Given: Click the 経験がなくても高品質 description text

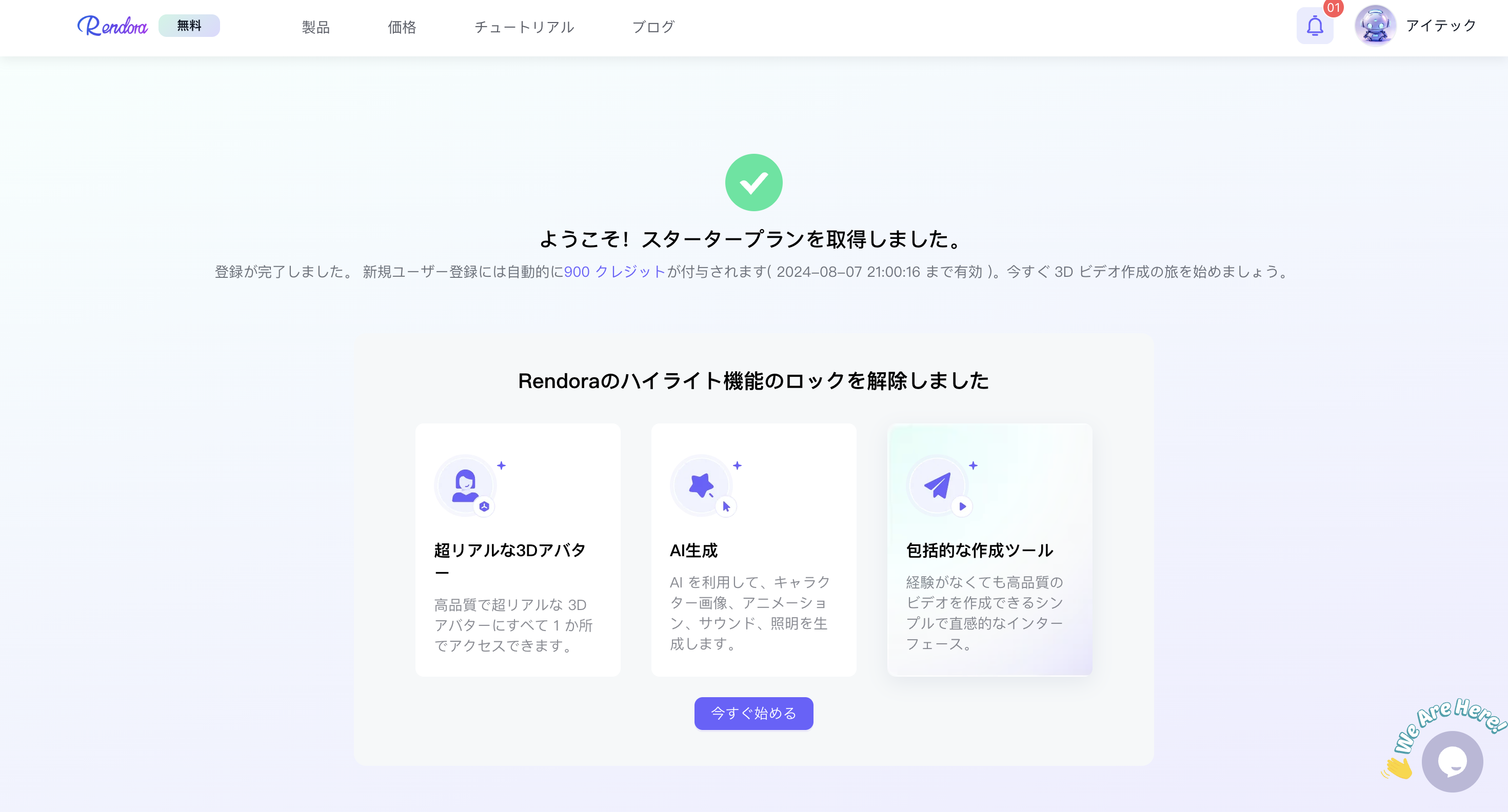Looking at the screenshot, I should tap(985, 613).
